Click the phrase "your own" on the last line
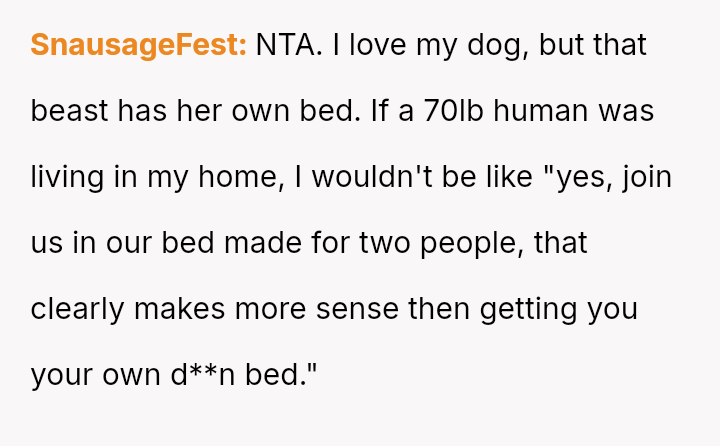The image size is (720, 446). [x=96, y=375]
